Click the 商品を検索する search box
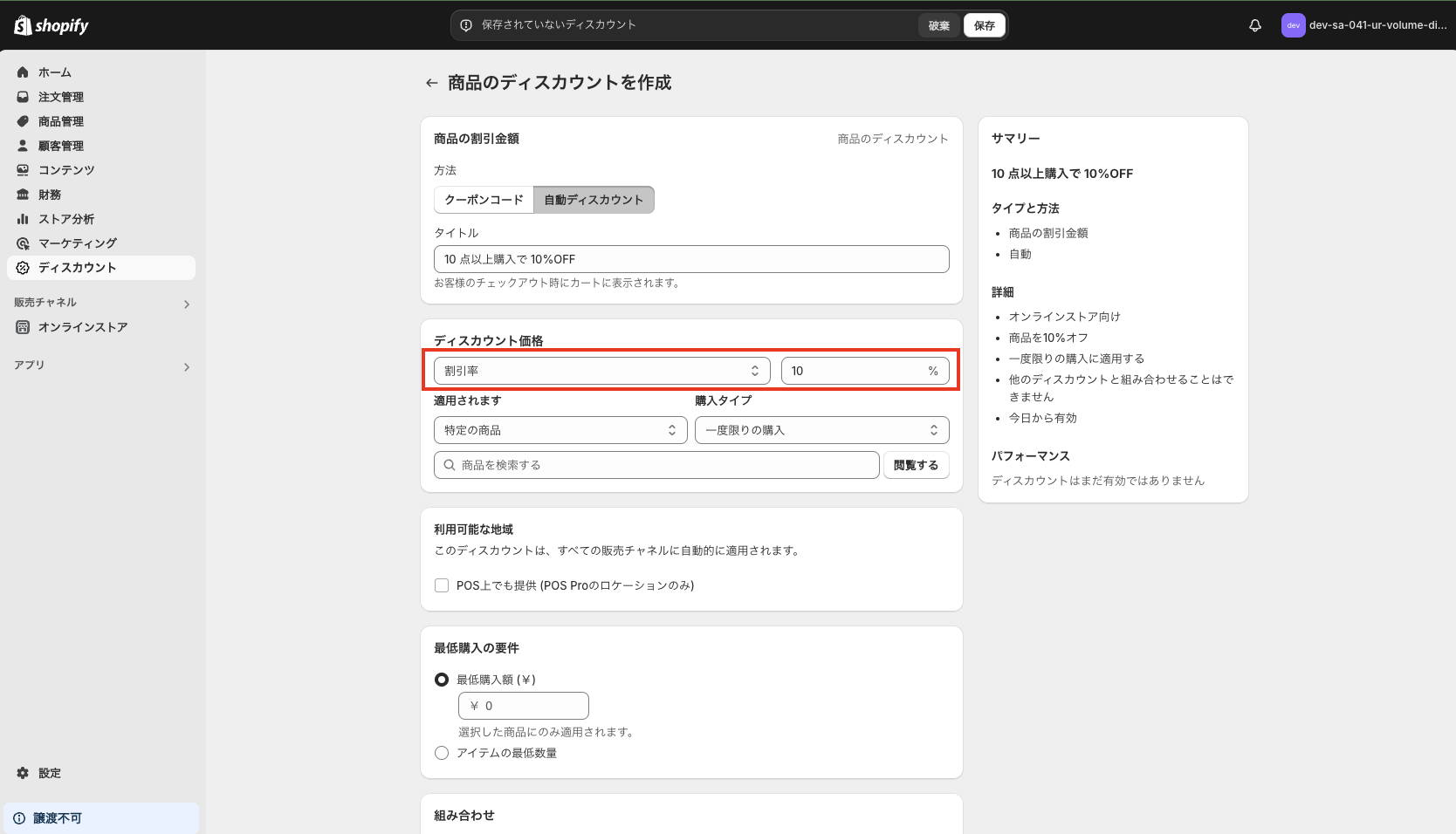The width and height of the screenshot is (1456, 834). click(x=656, y=464)
